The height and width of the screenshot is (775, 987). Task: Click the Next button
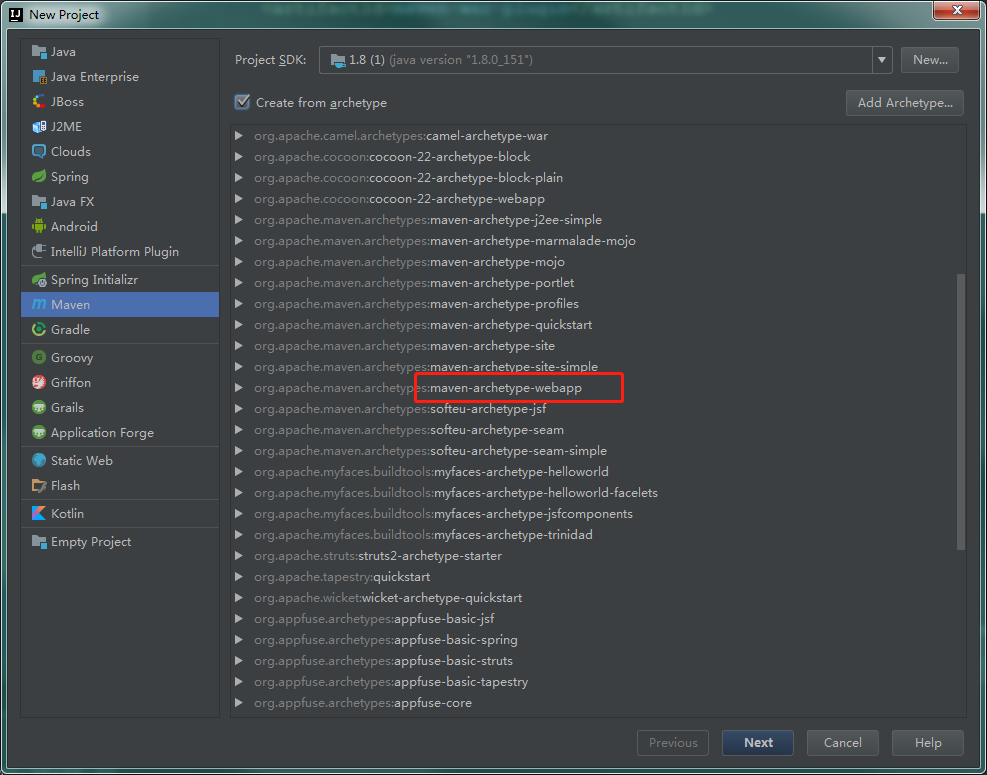pyautogui.click(x=758, y=743)
